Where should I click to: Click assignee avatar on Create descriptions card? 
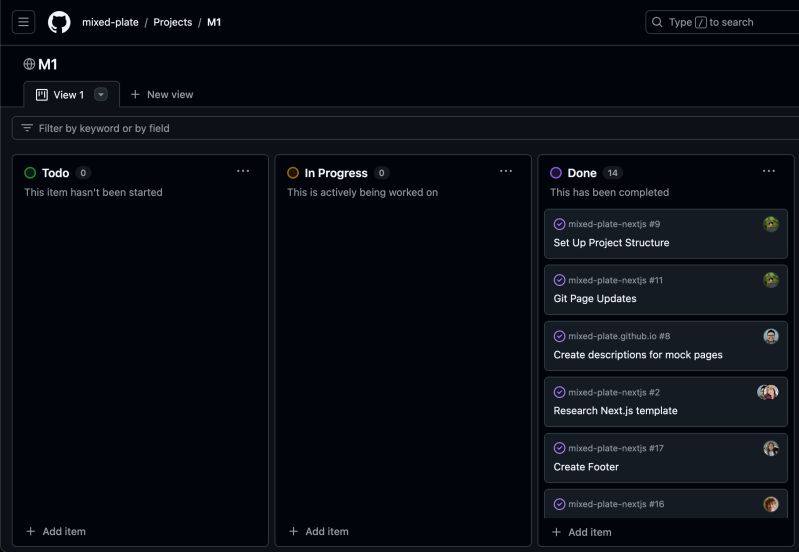[x=771, y=336]
